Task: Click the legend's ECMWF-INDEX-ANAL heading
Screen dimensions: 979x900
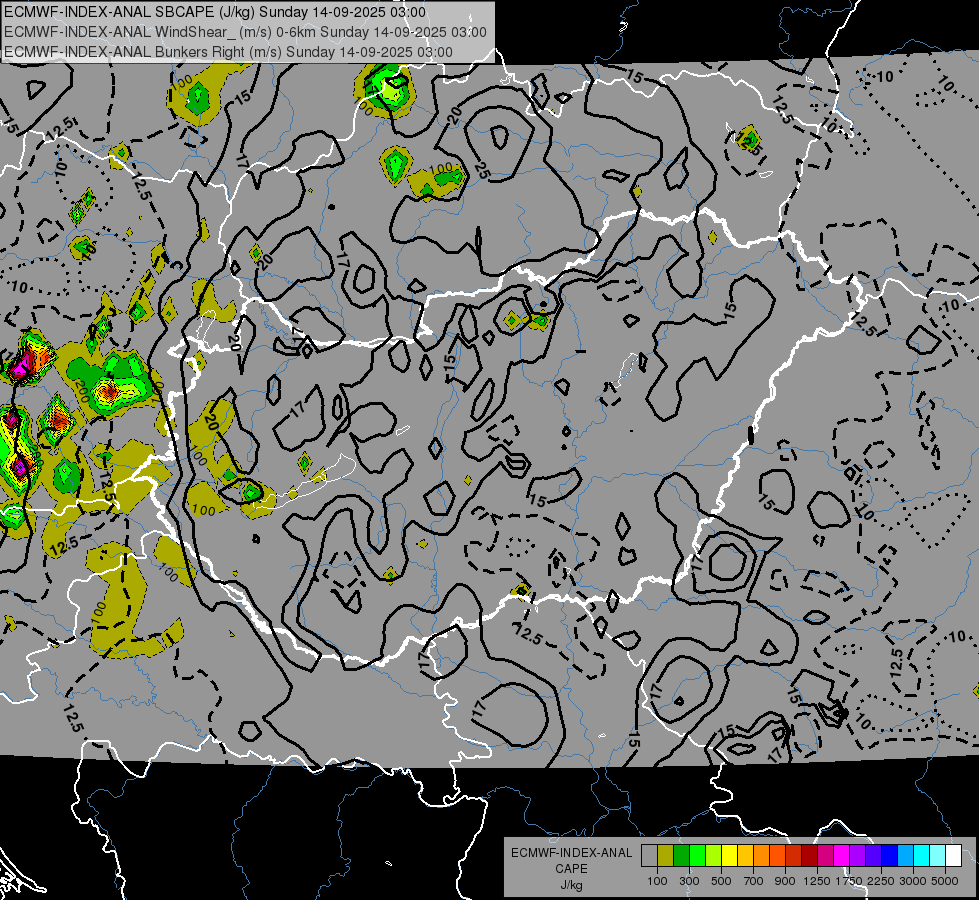Action: pos(571,853)
